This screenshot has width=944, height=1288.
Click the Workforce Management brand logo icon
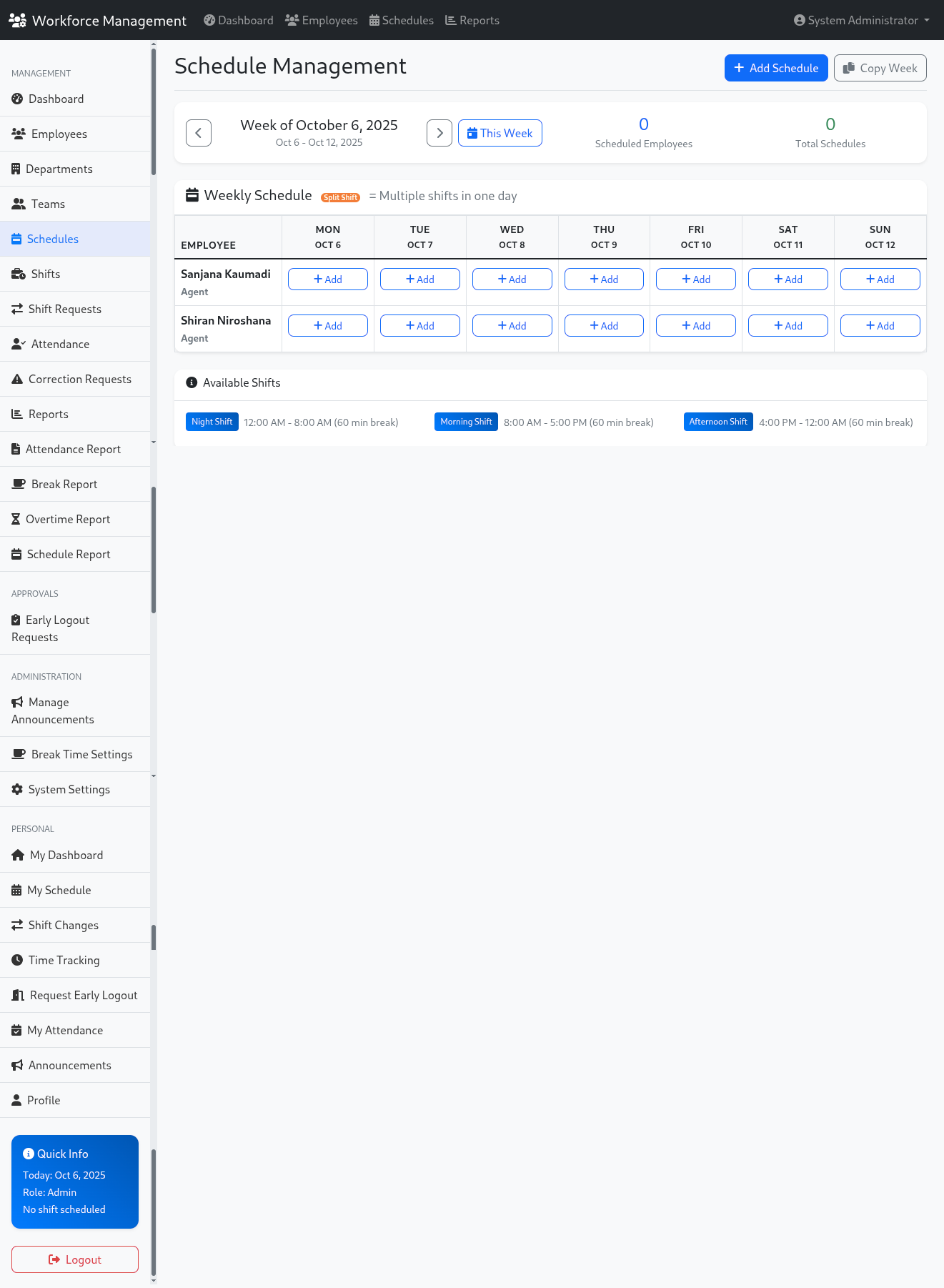point(17,20)
